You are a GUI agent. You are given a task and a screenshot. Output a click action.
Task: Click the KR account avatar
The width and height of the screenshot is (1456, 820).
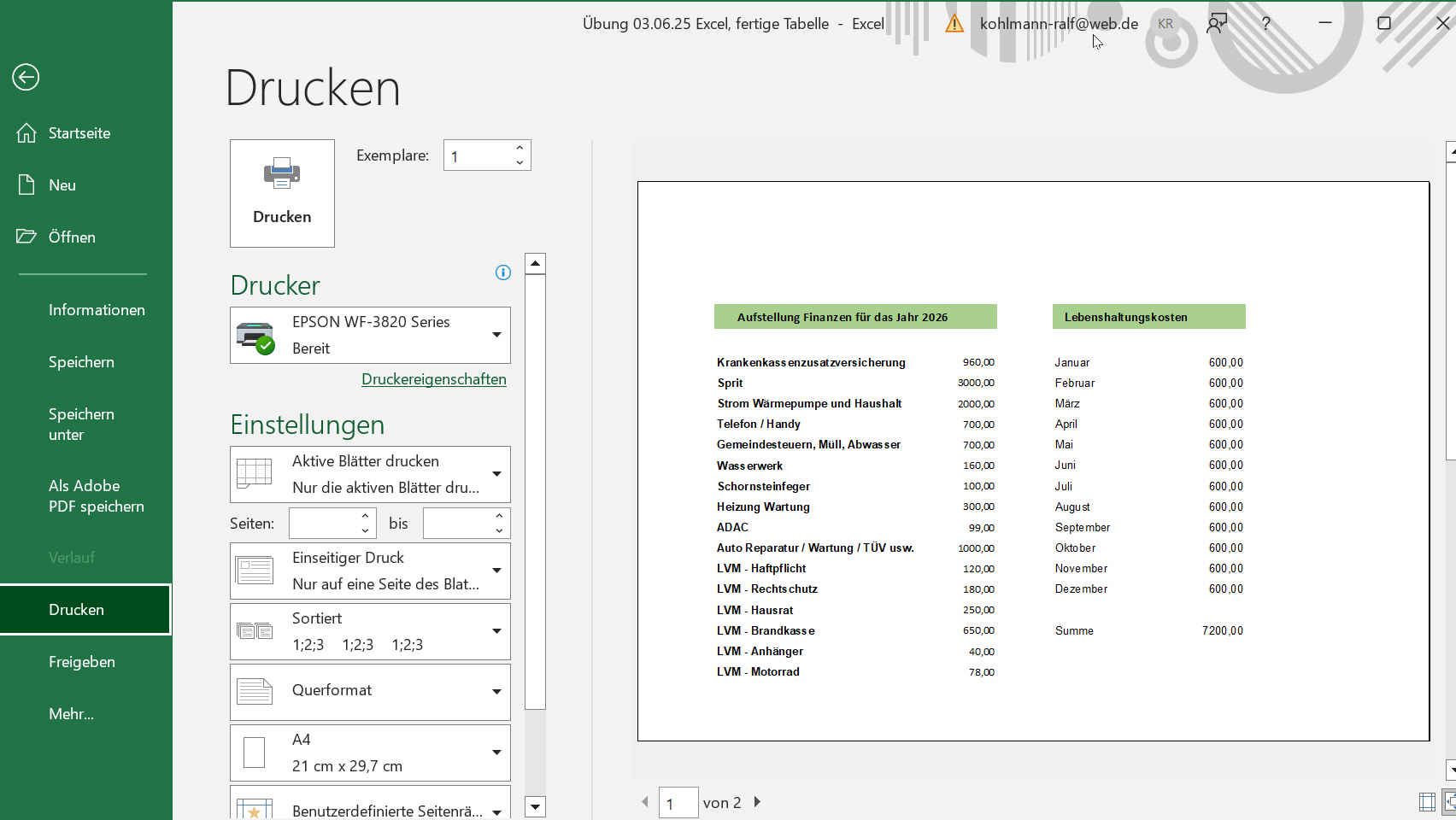tap(1165, 24)
